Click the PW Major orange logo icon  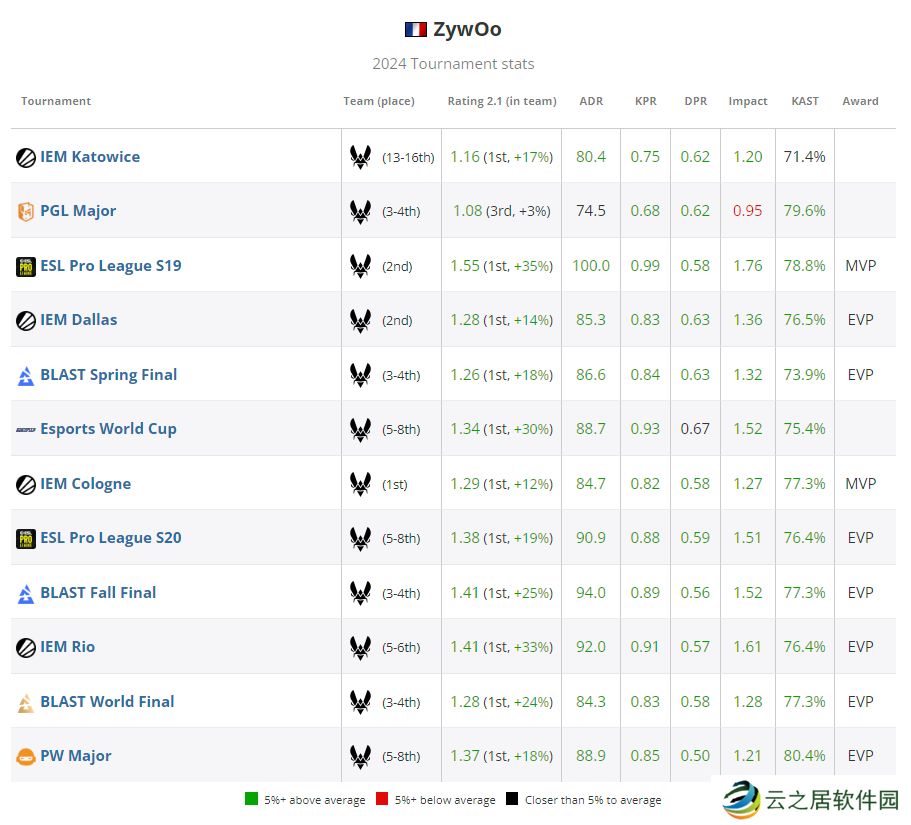click(x=26, y=757)
